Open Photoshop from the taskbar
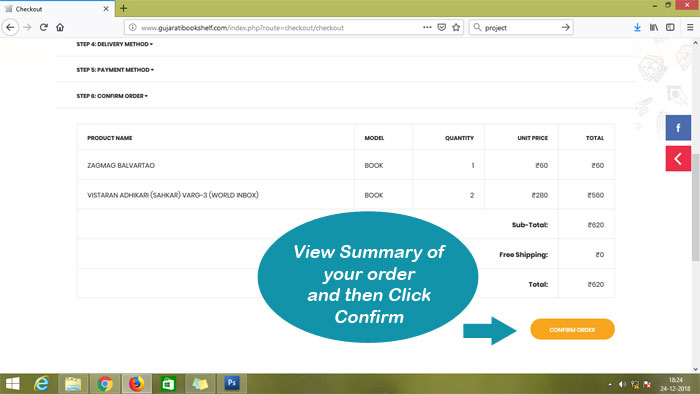This screenshot has height=394, width=700. [232, 383]
